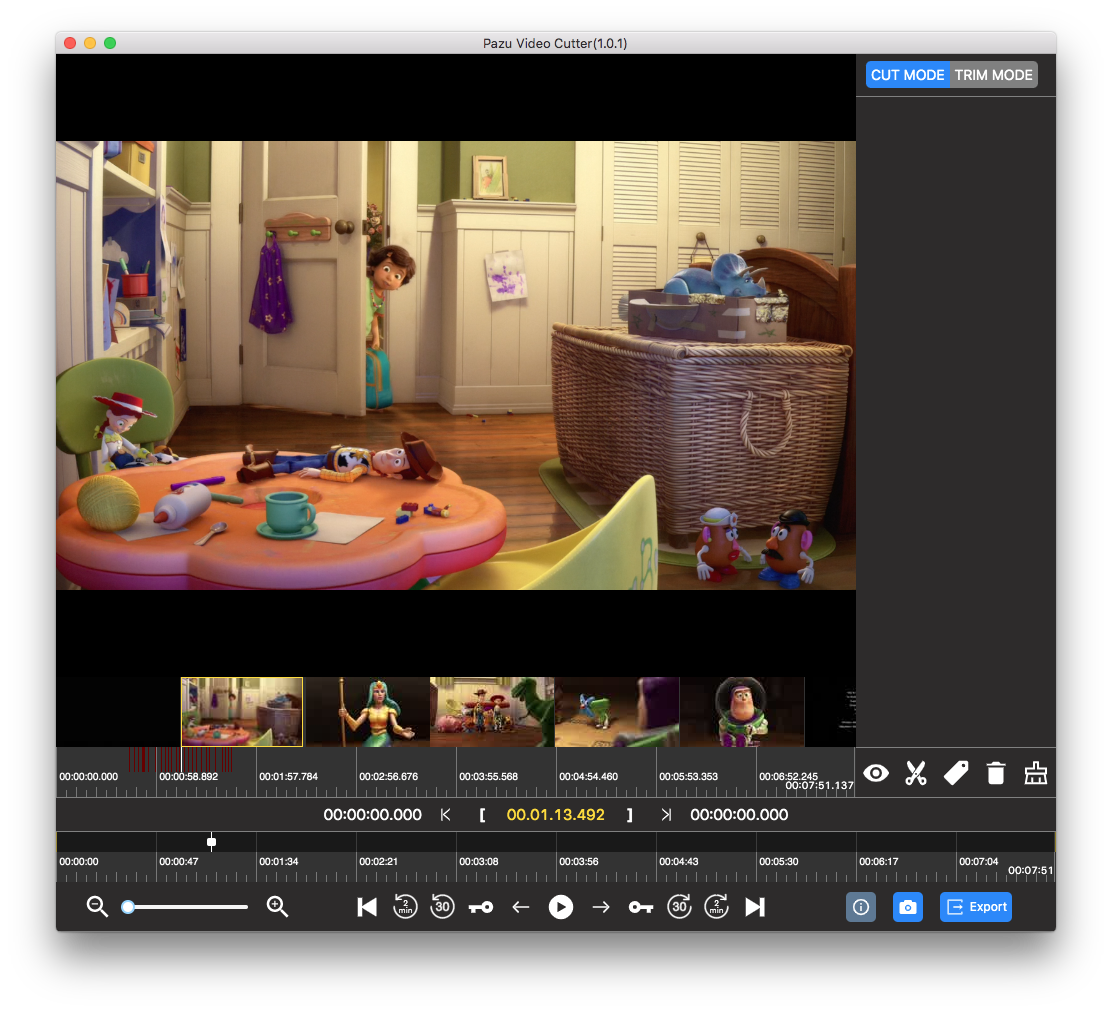Jump forward 30 seconds

[680, 907]
